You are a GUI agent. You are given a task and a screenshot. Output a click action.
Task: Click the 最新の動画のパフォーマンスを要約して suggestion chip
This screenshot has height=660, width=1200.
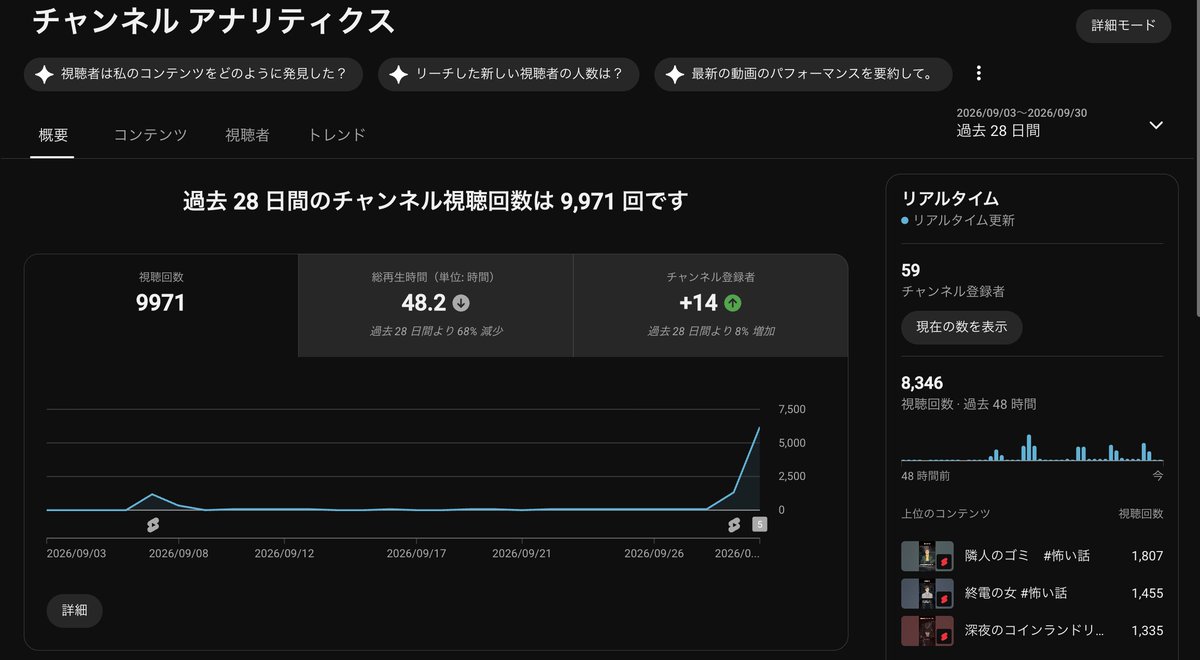click(x=803, y=74)
